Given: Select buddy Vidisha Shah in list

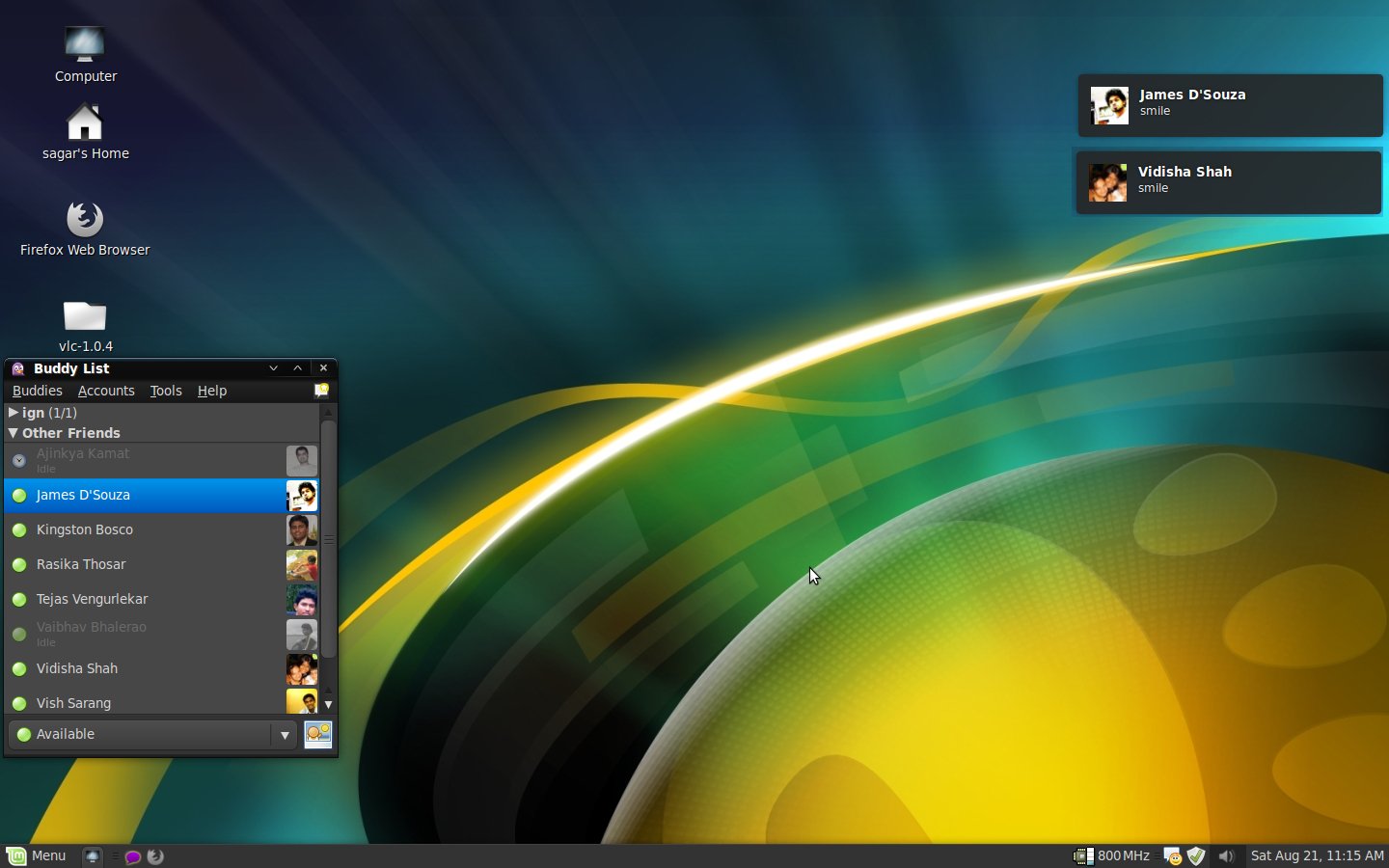Looking at the screenshot, I should (162, 669).
